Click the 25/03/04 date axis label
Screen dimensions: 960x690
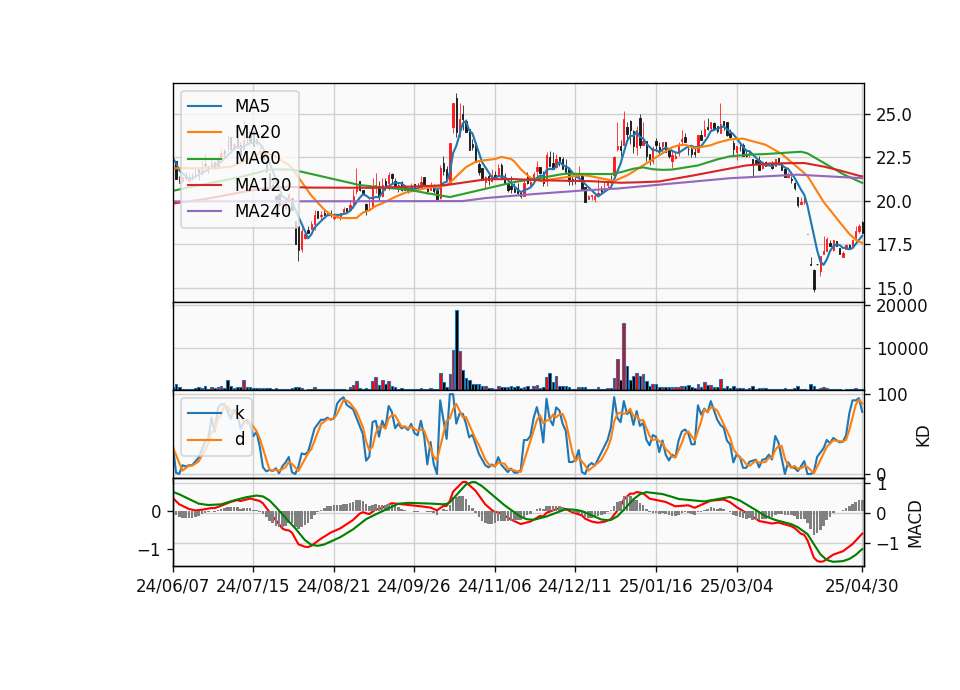(x=737, y=586)
